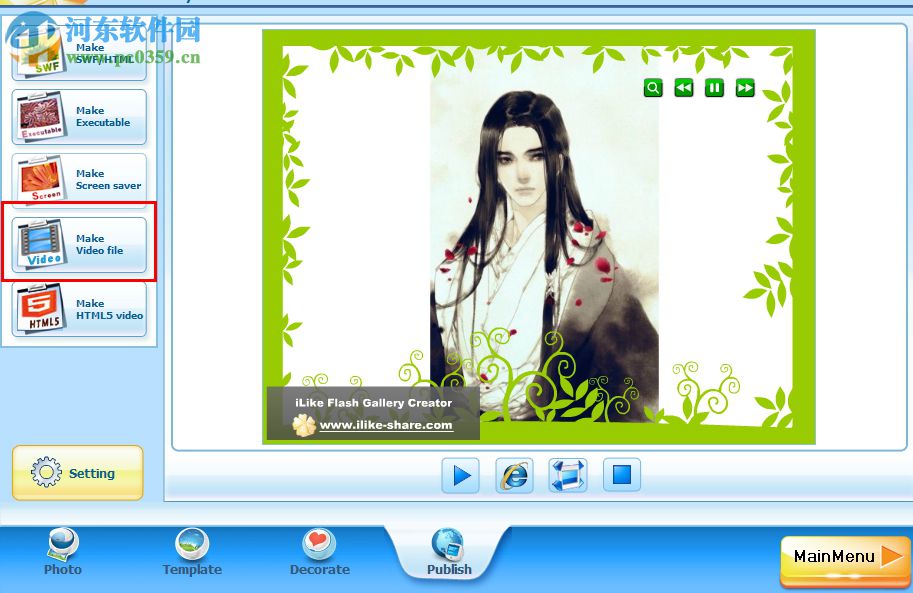This screenshot has height=593, width=913.
Task: Switch to the Template tab
Action: (x=192, y=552)
